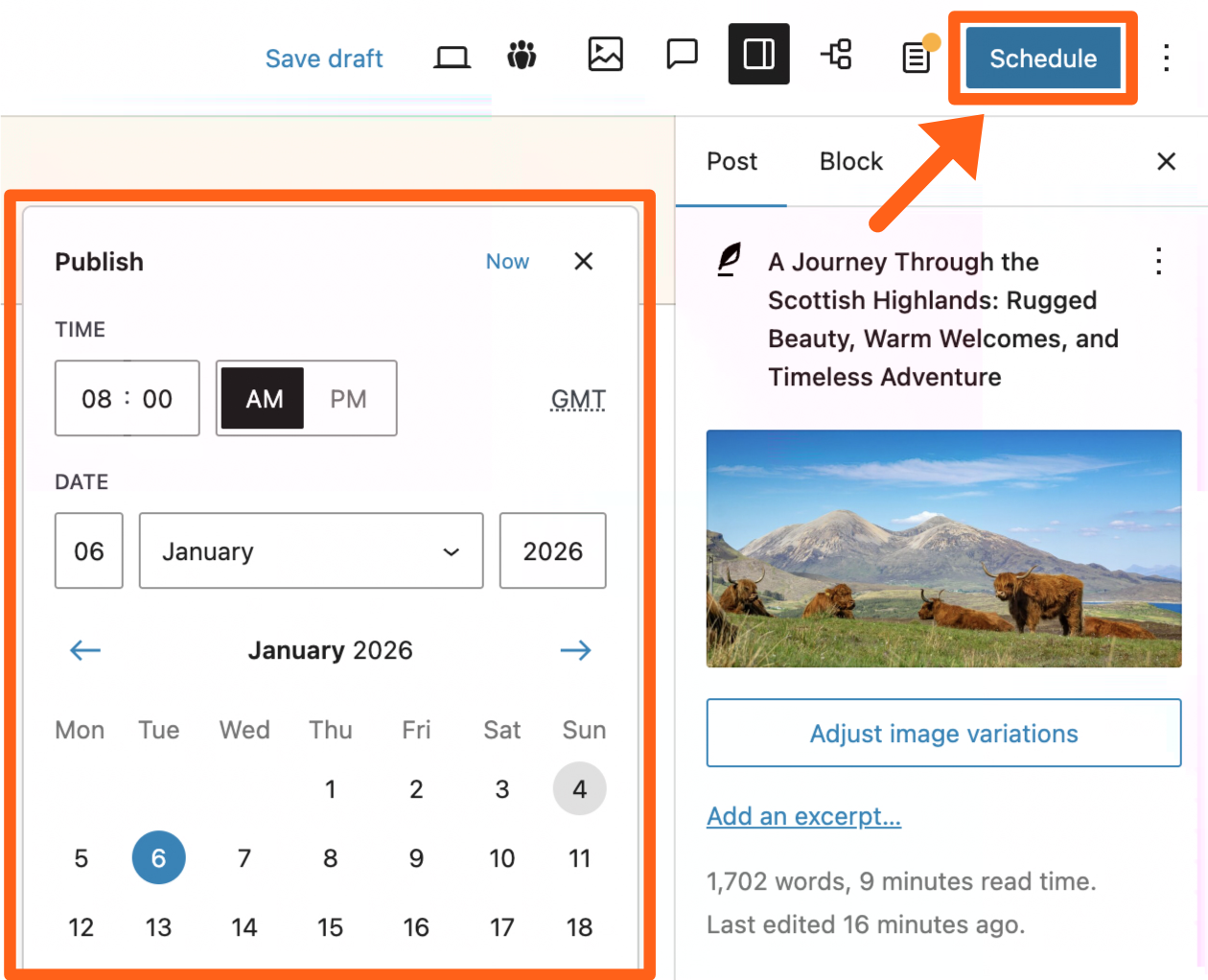Open the document checklist icon with orange dot
Image resolution: width=1208 pixels, height=980 pixels.
(x=917, y=58)
